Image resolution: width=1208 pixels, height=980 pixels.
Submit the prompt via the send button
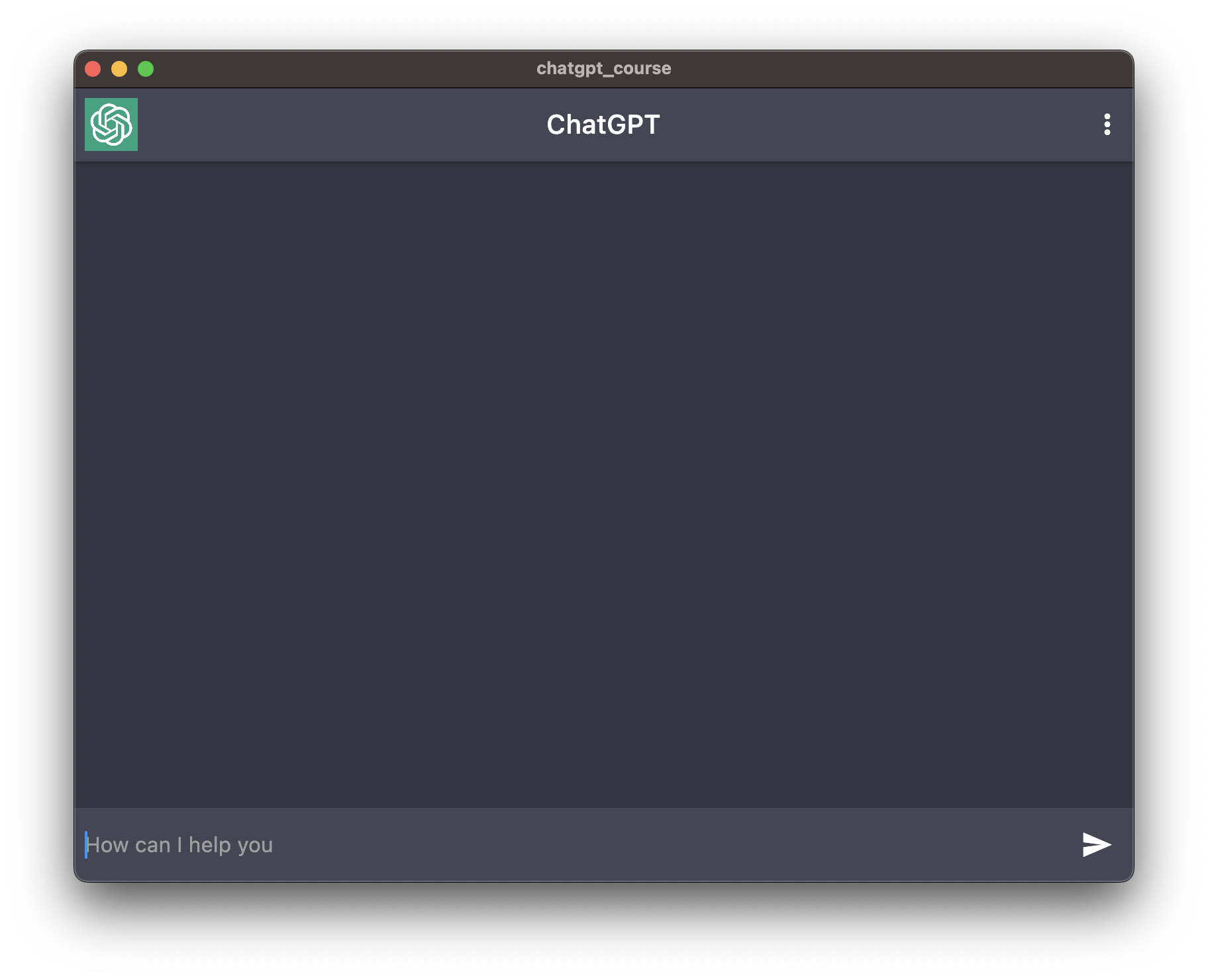click(1096, 844)
